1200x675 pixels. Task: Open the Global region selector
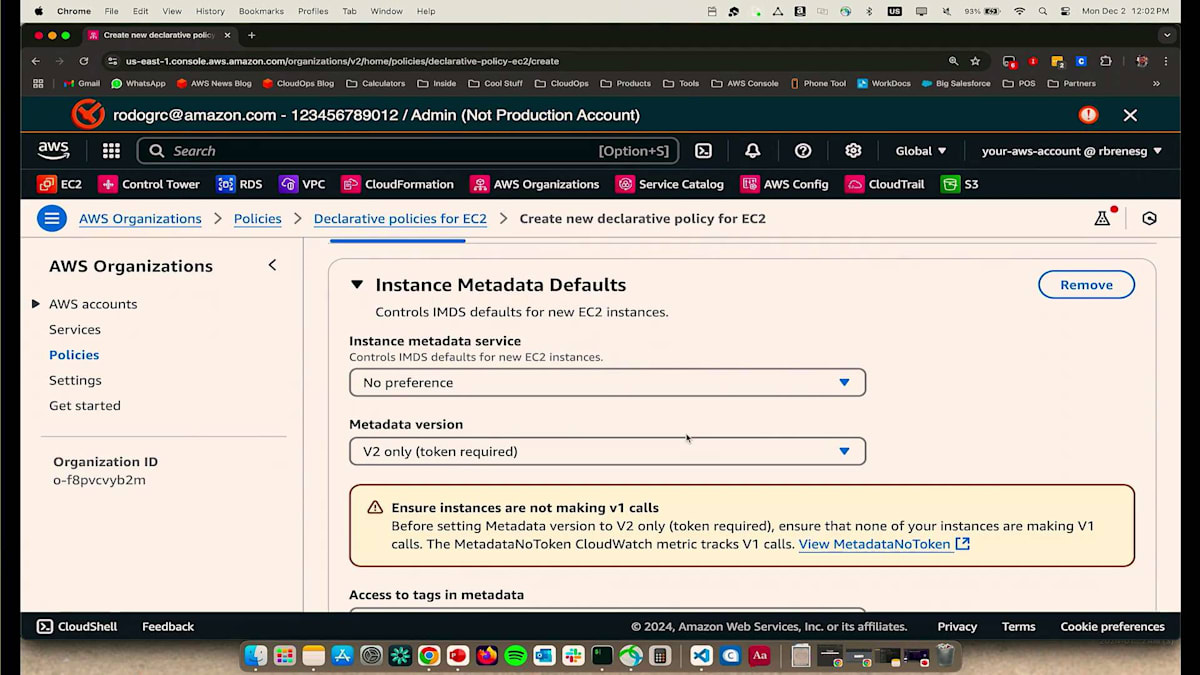tap(921, 151)
